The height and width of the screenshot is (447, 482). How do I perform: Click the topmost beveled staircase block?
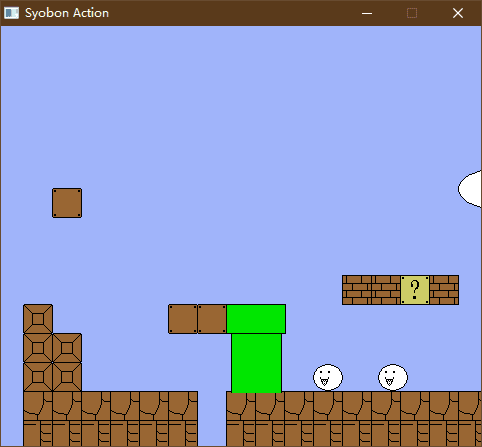click(x=38, y=319)
